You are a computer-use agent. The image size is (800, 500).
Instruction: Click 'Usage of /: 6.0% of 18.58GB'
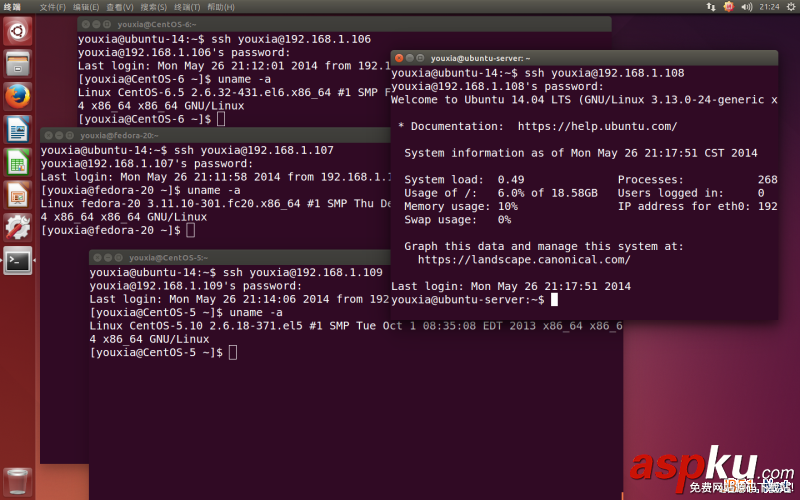[501, 193]
